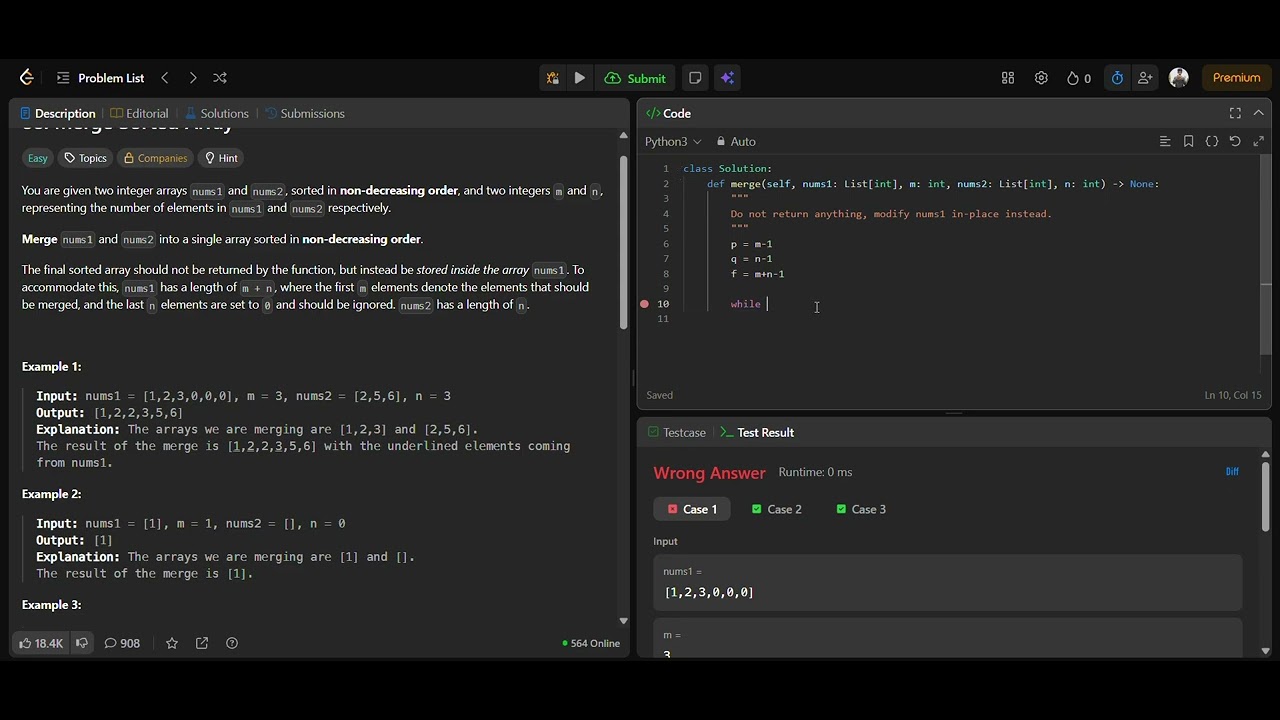This screenshot has height=720, width=1280.
Task: Click the help question mark icon
Action: click(x=232, y=643)
